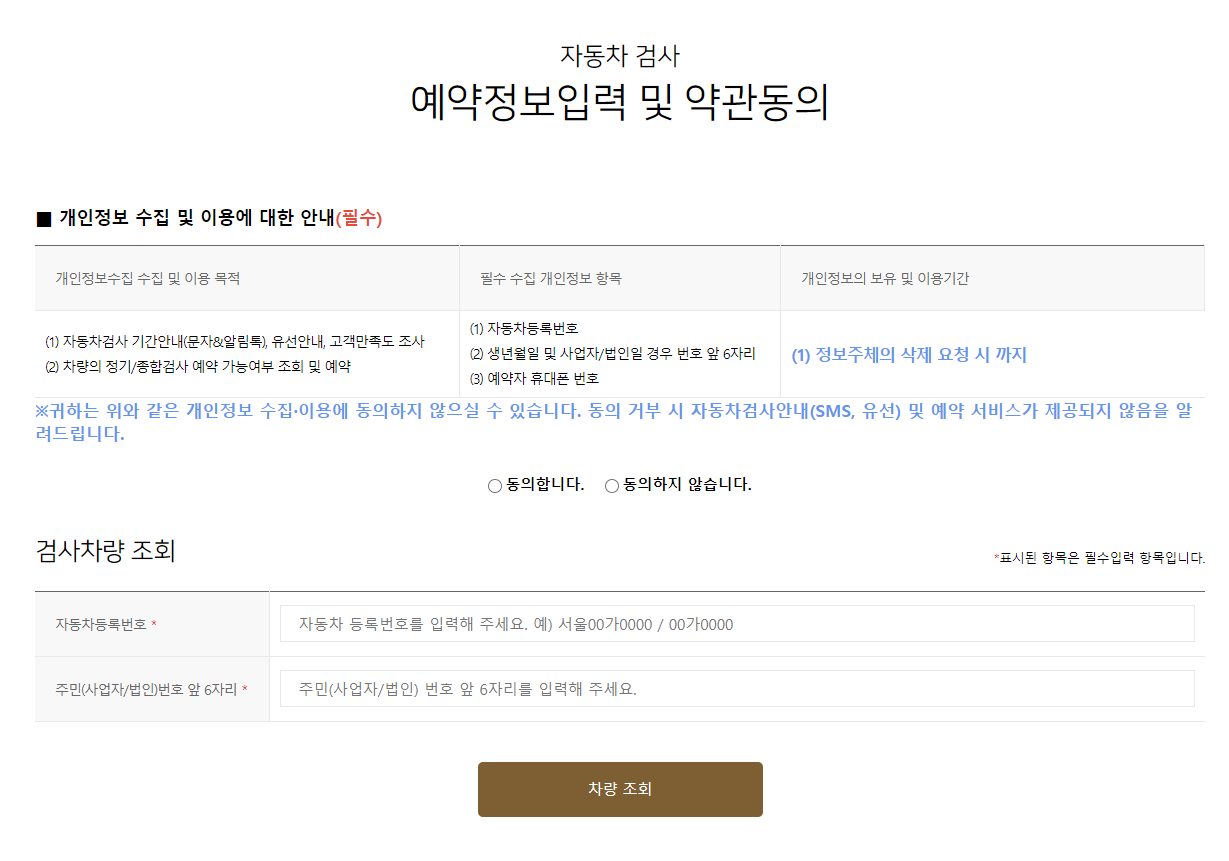
Task: Select the '동의하지 않습니다' radio button
Action: tap(610, 485)
